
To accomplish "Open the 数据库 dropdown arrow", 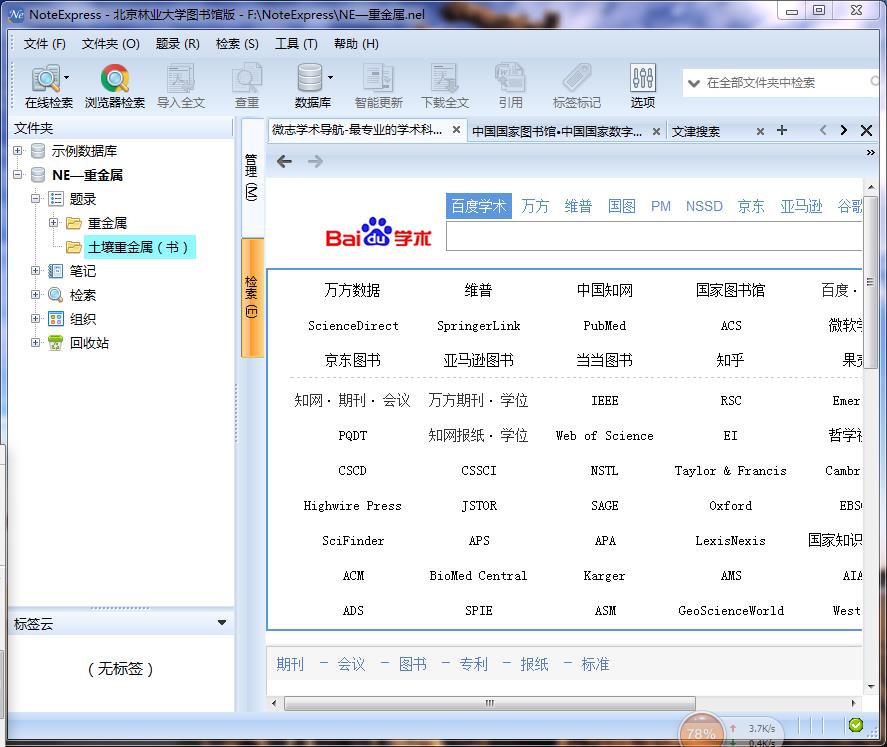I will [330, 77].
